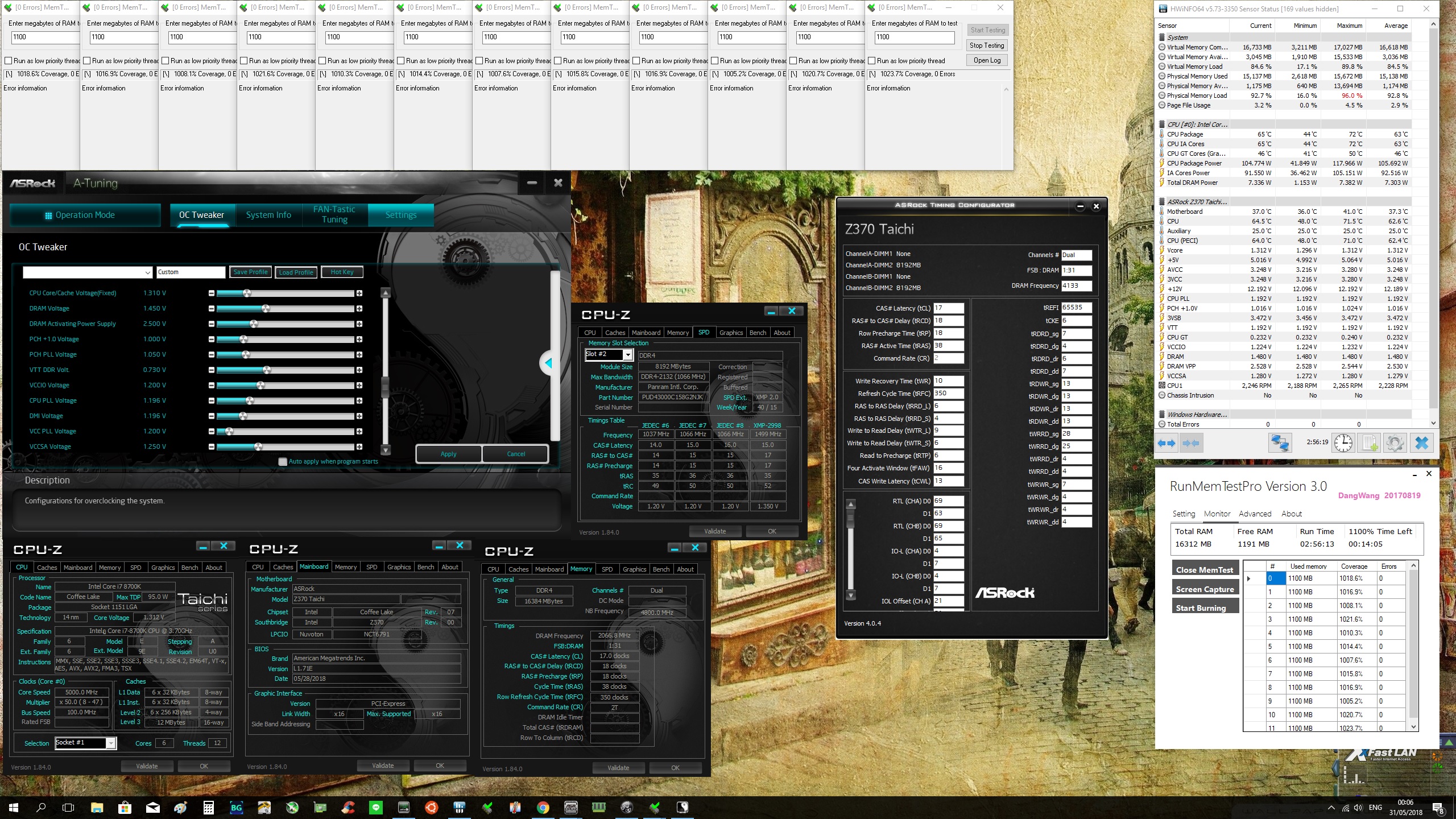This screenshot has height=819, width=1456.
Task: Click the tREFI value field
Action: [x=1076, y=308]
